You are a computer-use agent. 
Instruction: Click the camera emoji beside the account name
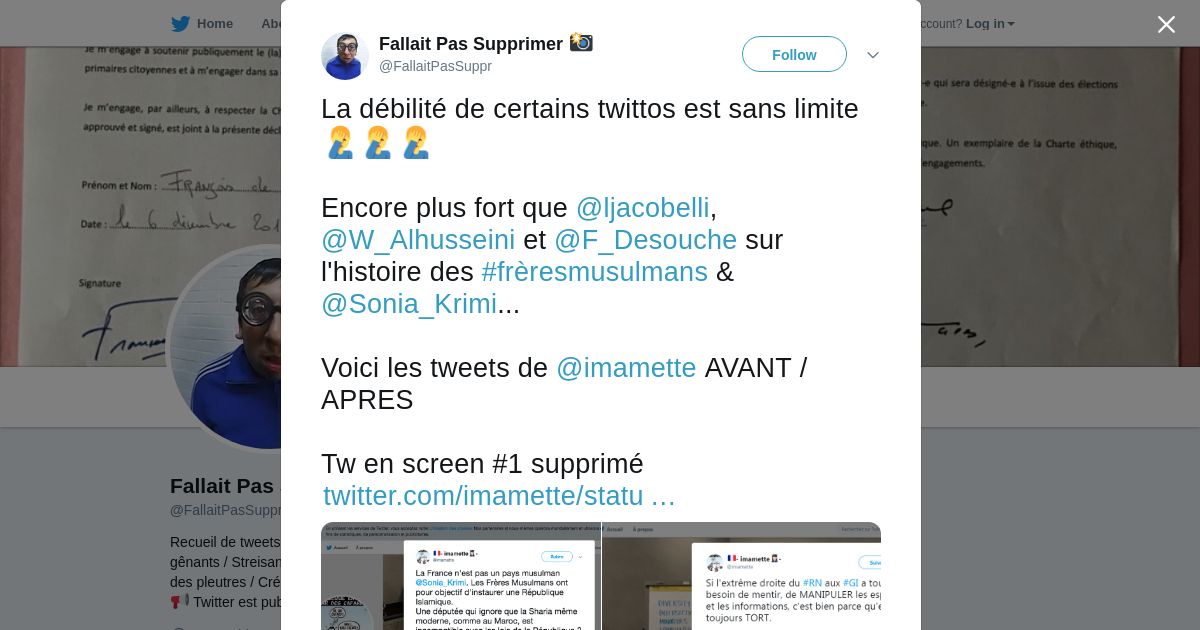tap(581, 42)
